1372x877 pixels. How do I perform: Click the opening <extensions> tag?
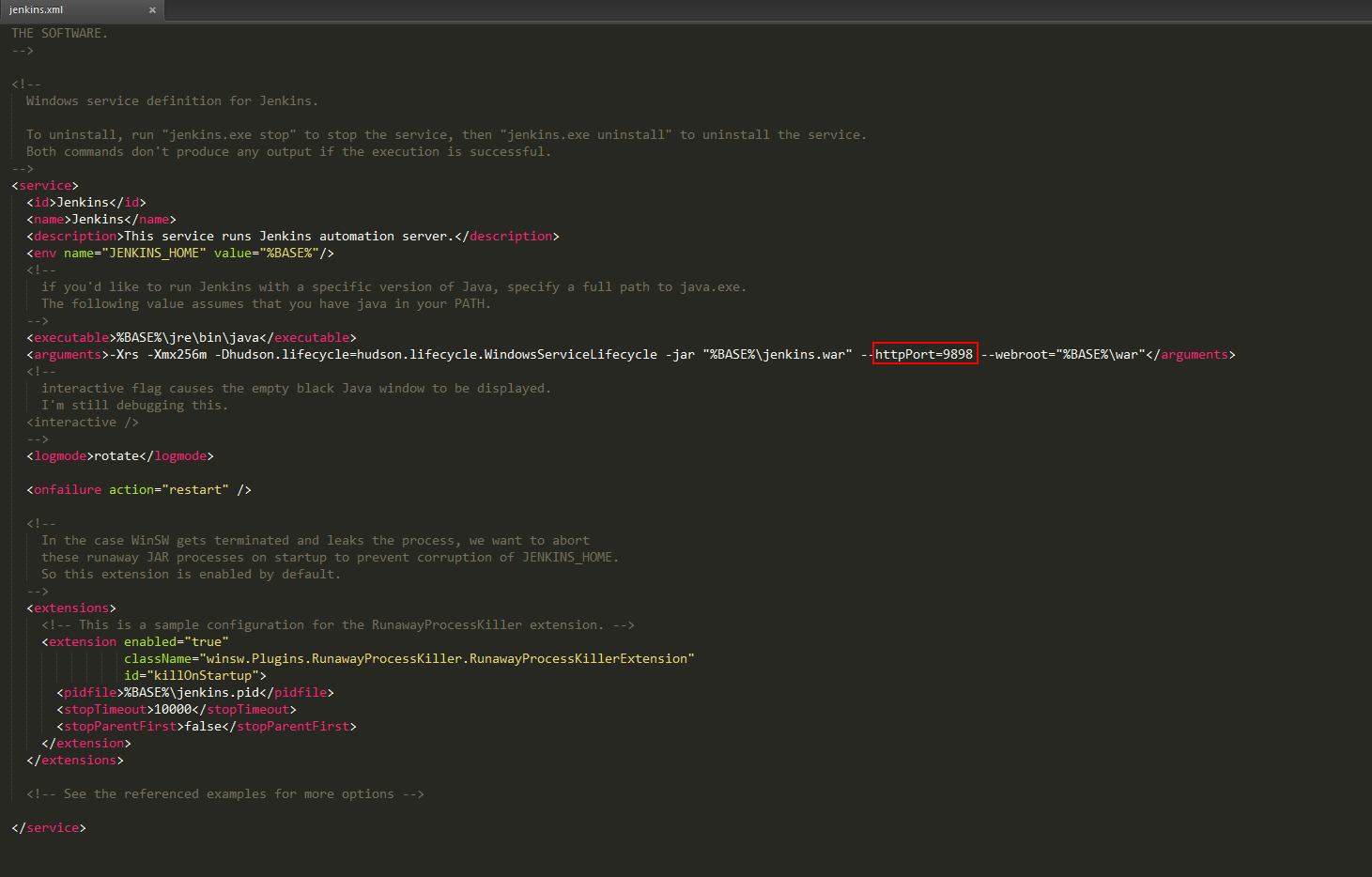pyautogui.click(x=71, y=608)
